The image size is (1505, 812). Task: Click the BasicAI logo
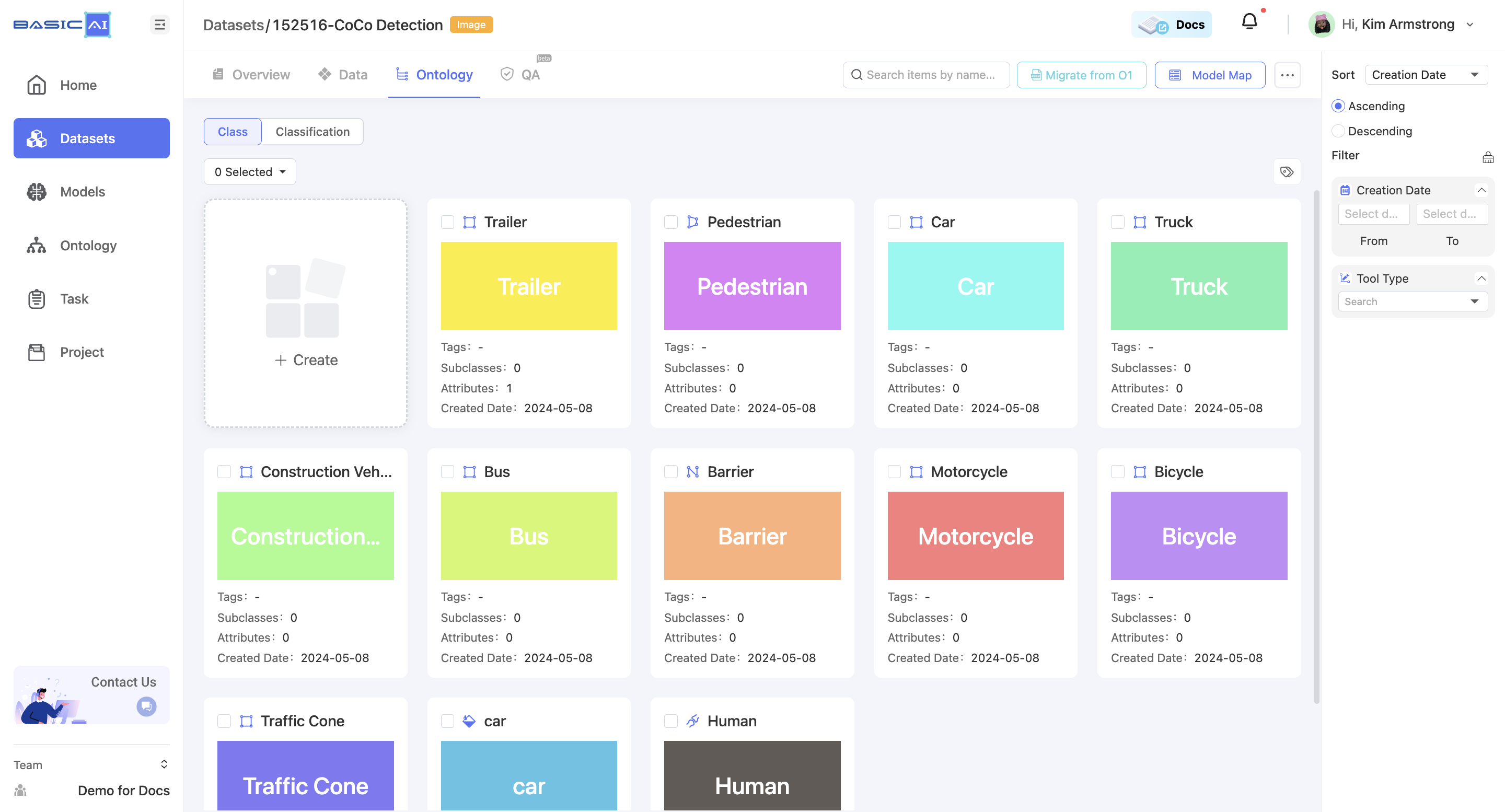coord(62,25)
